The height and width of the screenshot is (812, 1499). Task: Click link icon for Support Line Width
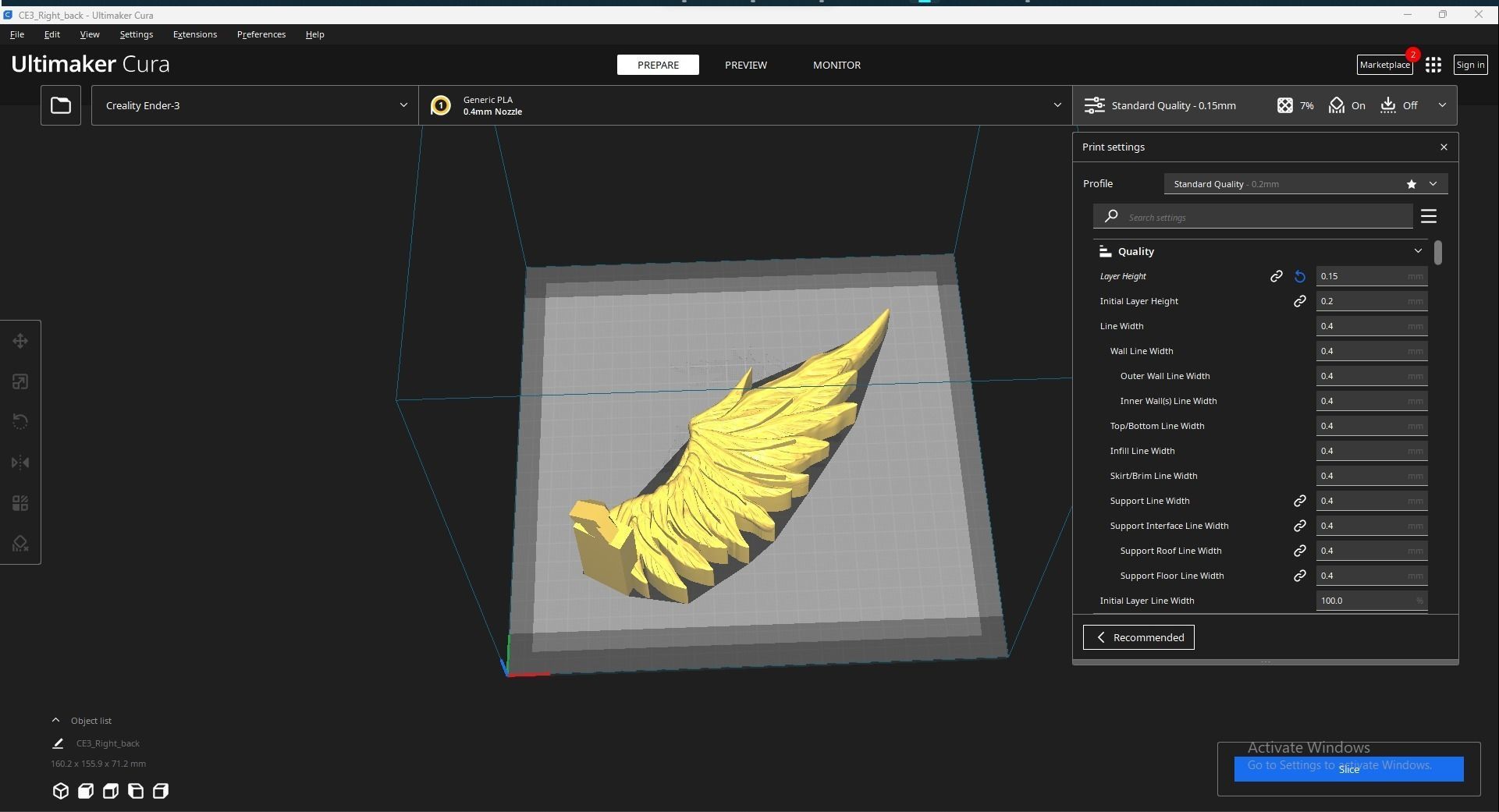tap(1300, 501)
